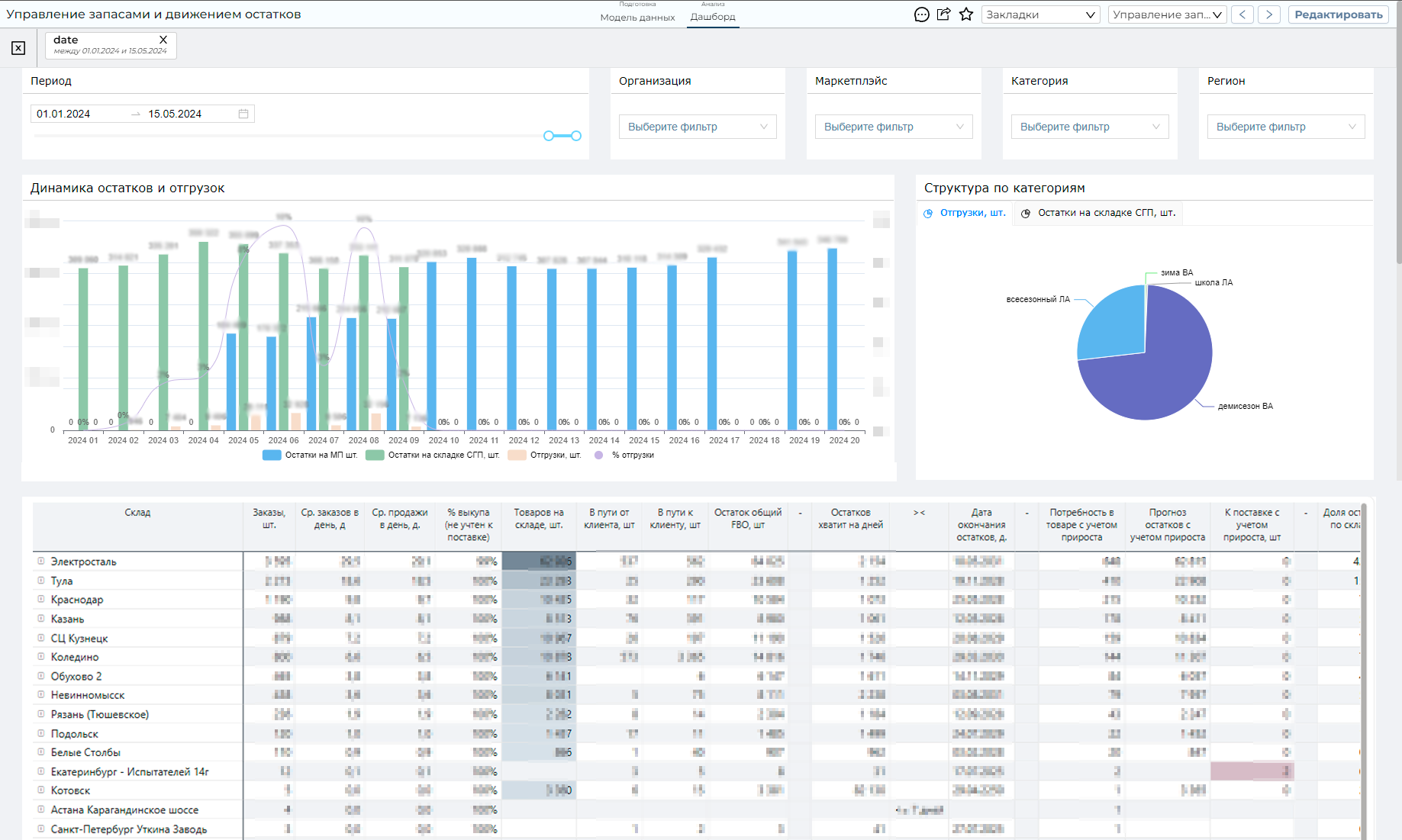Click the share/export icon in header
The image size is (1402, 840).
pos(944,14)
